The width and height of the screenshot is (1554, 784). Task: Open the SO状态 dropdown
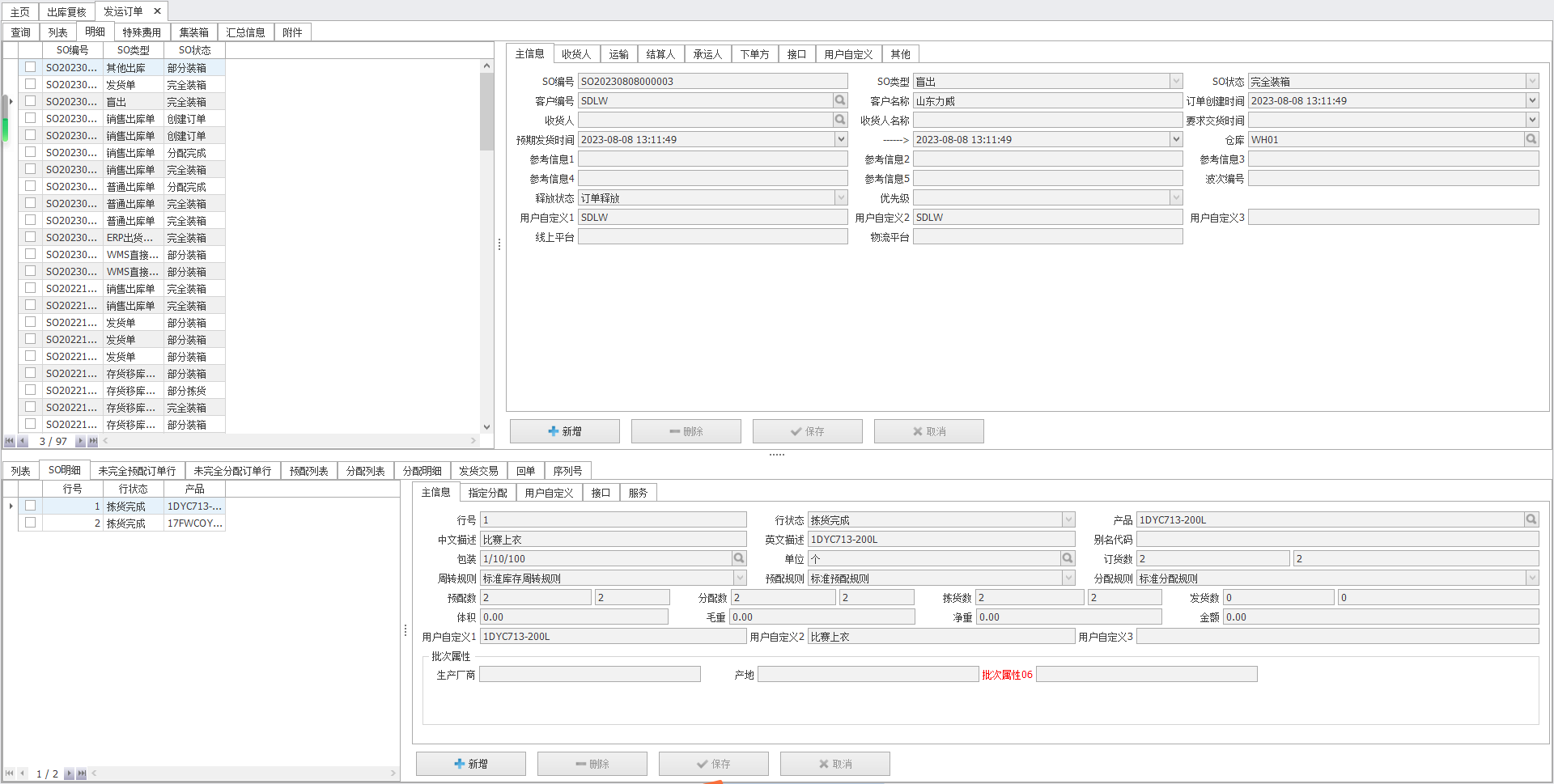[1531, 81]
